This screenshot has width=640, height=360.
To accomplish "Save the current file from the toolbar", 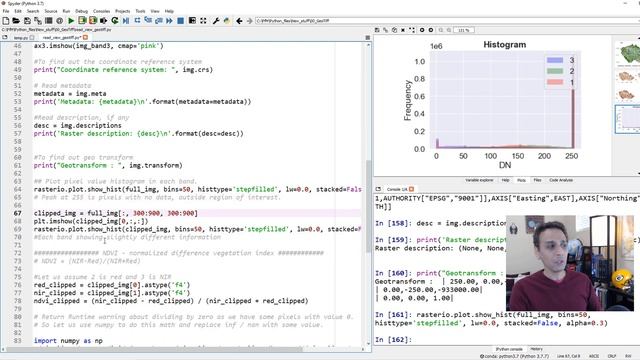I will click(27, 20).
